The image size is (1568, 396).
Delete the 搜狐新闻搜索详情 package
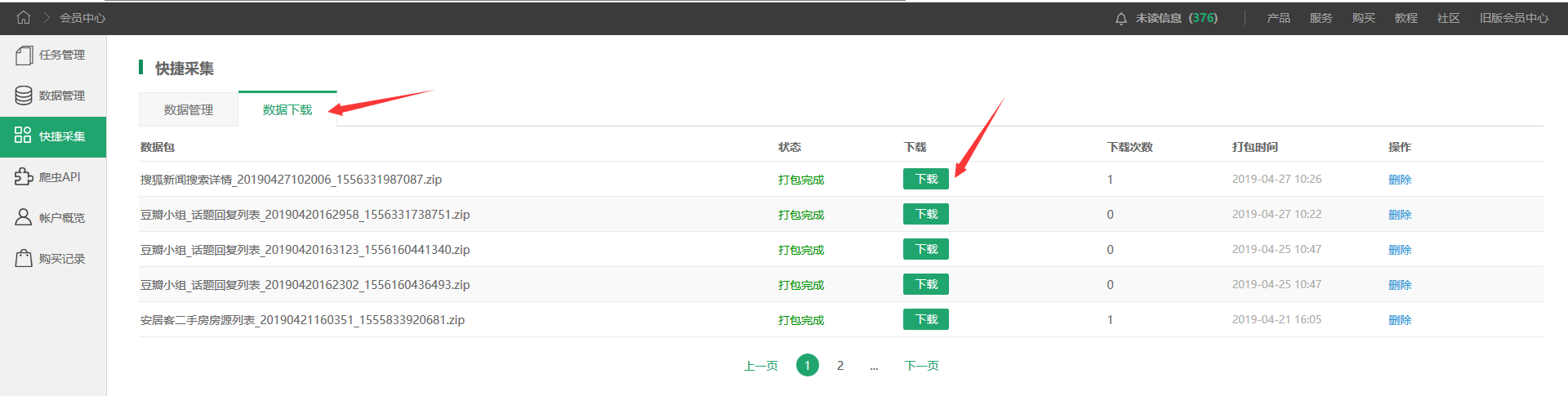pyautogui.click(x=1400, y=180)
